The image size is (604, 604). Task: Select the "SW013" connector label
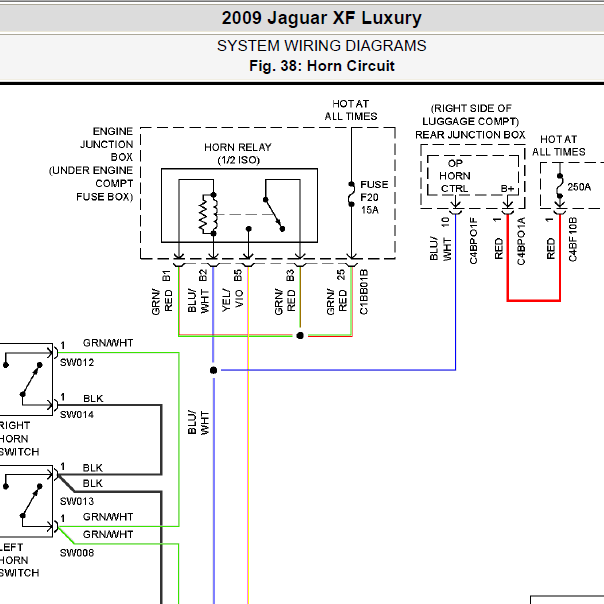[77, 501]
